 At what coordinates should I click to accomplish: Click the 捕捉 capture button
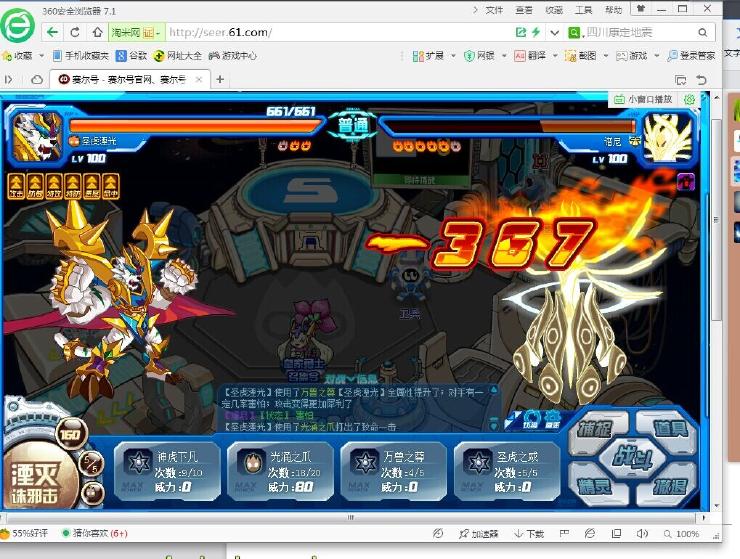click(x=596, y=430)
